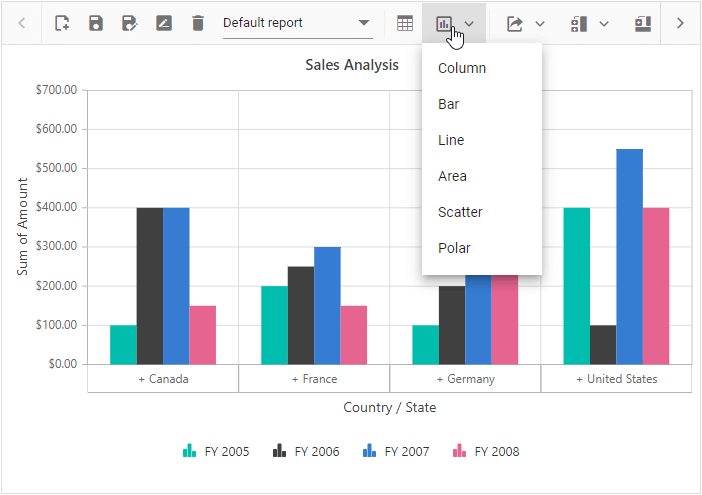Viewport: 702px width, 495px height.
Task: Click FY 2007 blue legend swatch
Action: click(x=370, y=451)
